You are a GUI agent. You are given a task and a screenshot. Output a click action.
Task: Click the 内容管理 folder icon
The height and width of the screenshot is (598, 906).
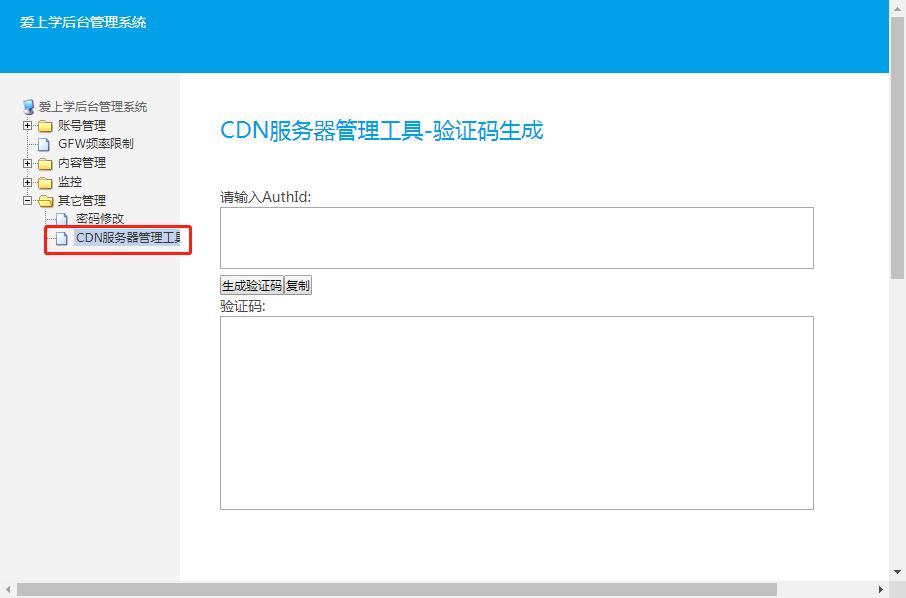(45, 163)
